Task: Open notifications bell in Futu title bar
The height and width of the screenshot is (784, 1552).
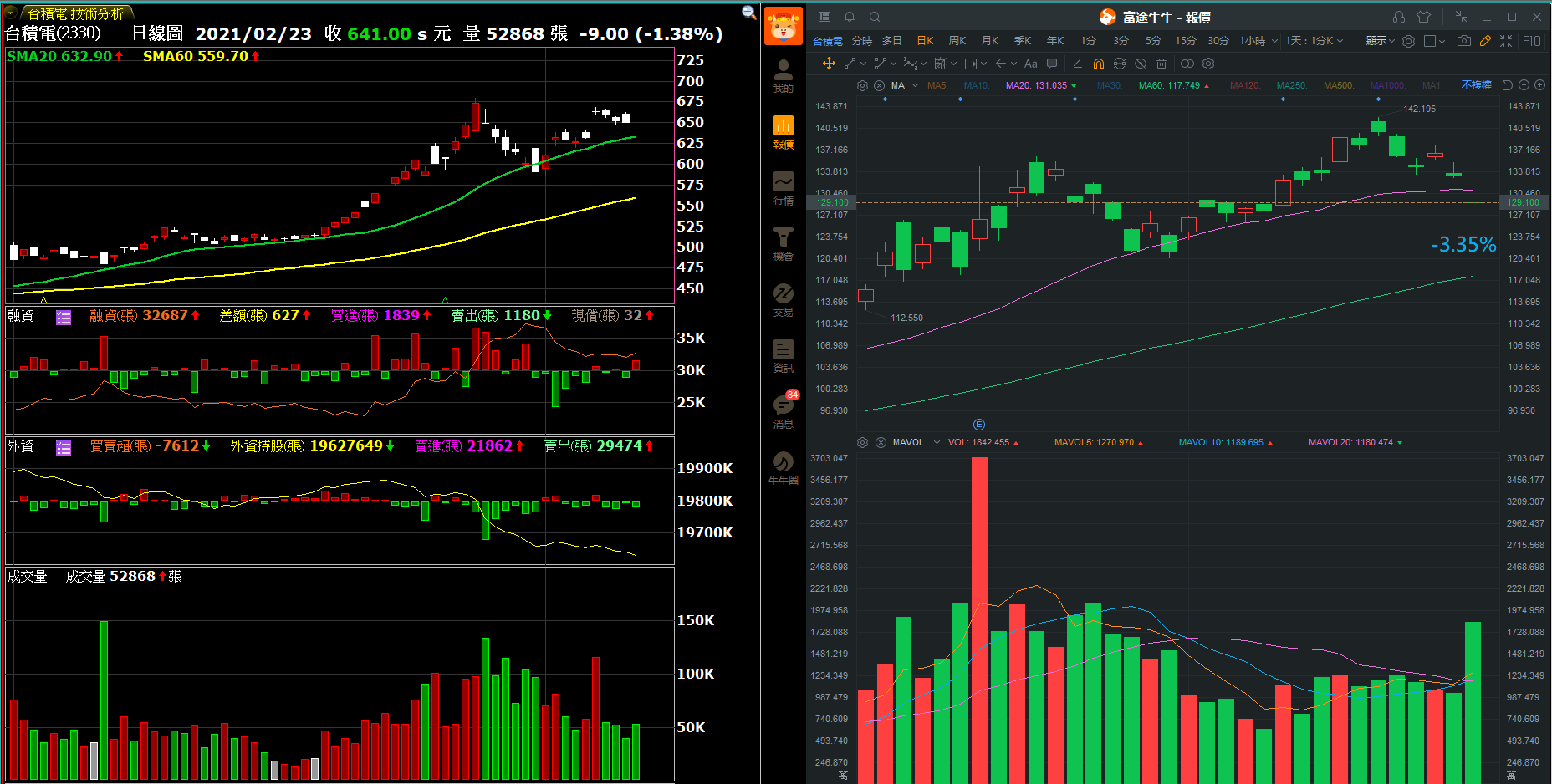Action: pos(850,17)
